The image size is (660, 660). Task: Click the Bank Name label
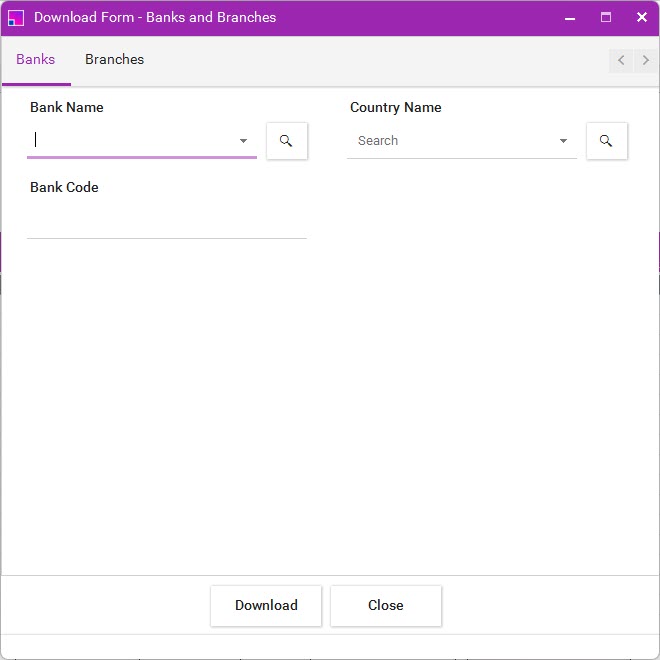[67, 107]
